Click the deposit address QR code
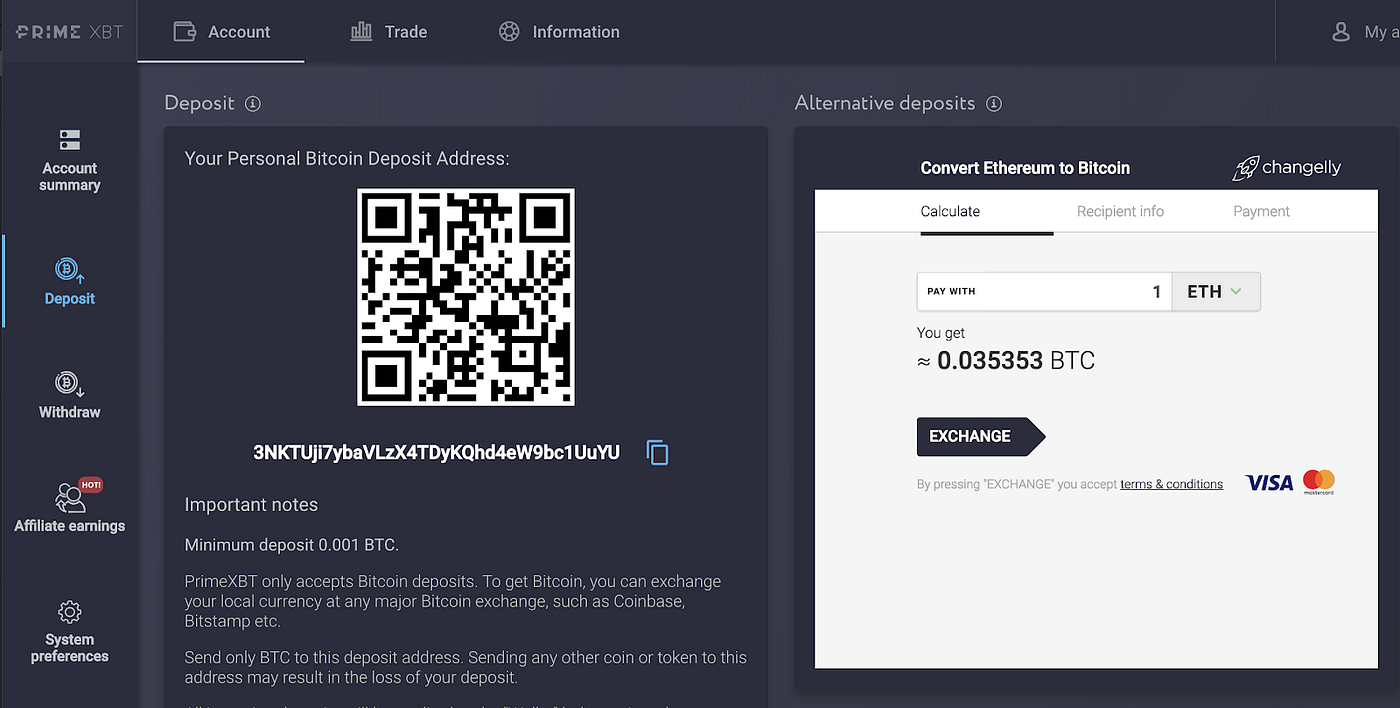The height and width of the screenshot is (708, 1400). [466, 297]
